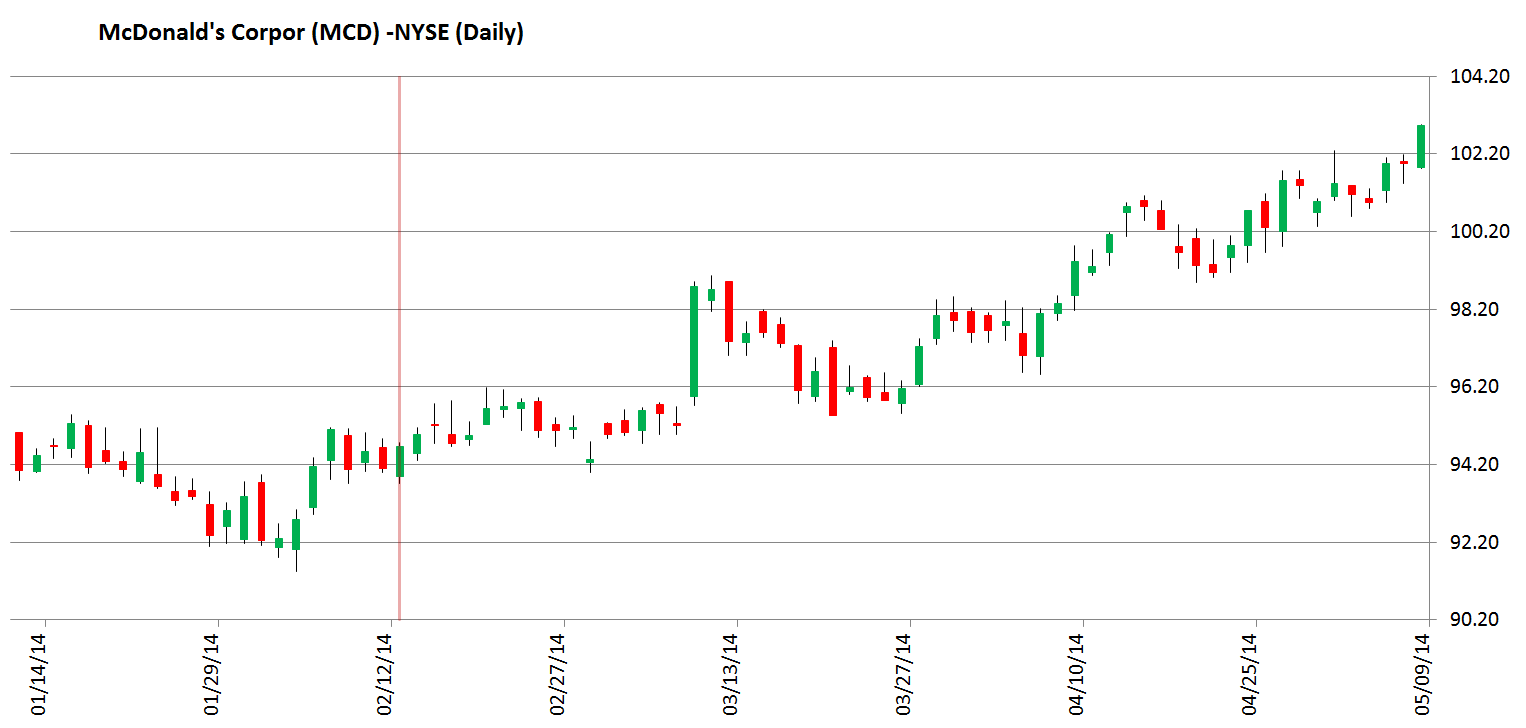Screen dimensions: 1526x728
Task: Click the 104.20 price axis label
Action: coord(1479,76)
